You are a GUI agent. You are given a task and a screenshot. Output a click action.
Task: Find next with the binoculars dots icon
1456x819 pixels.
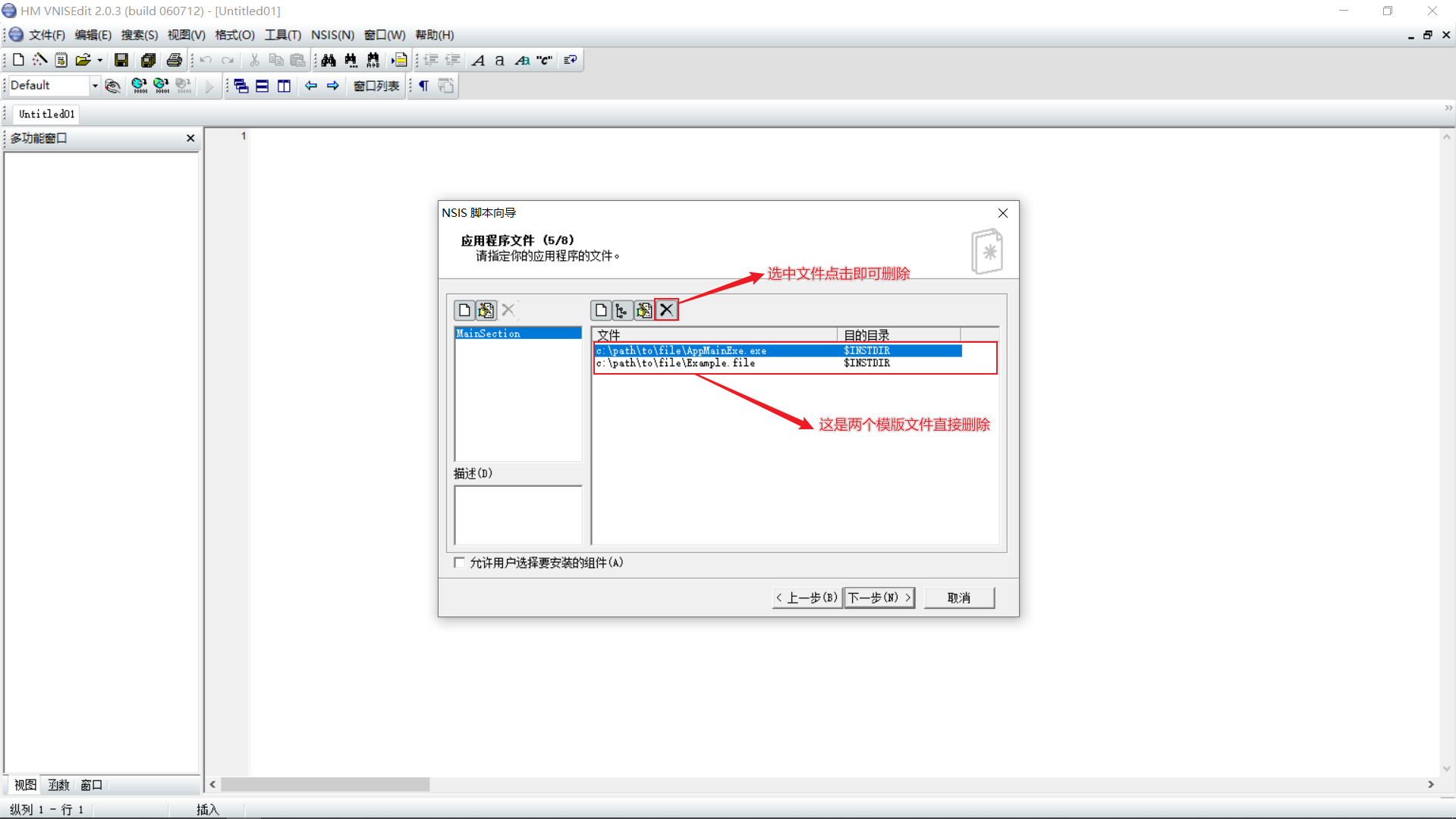click(351, 60)
